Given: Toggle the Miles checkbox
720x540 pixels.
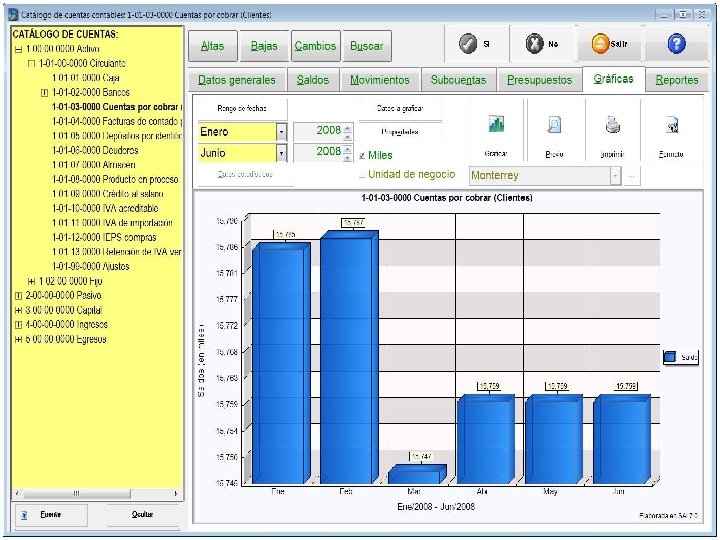Looking at the screenshot, I should [362, 156].
